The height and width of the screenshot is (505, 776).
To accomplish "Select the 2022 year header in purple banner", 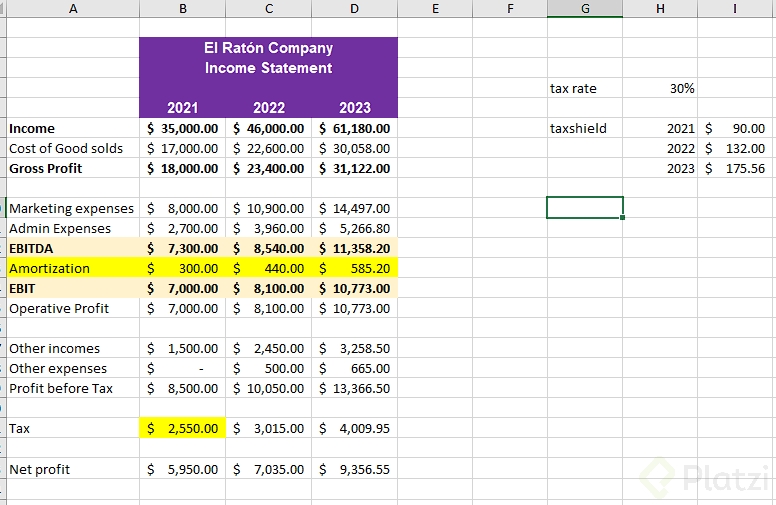I will (x=269, y=107).
